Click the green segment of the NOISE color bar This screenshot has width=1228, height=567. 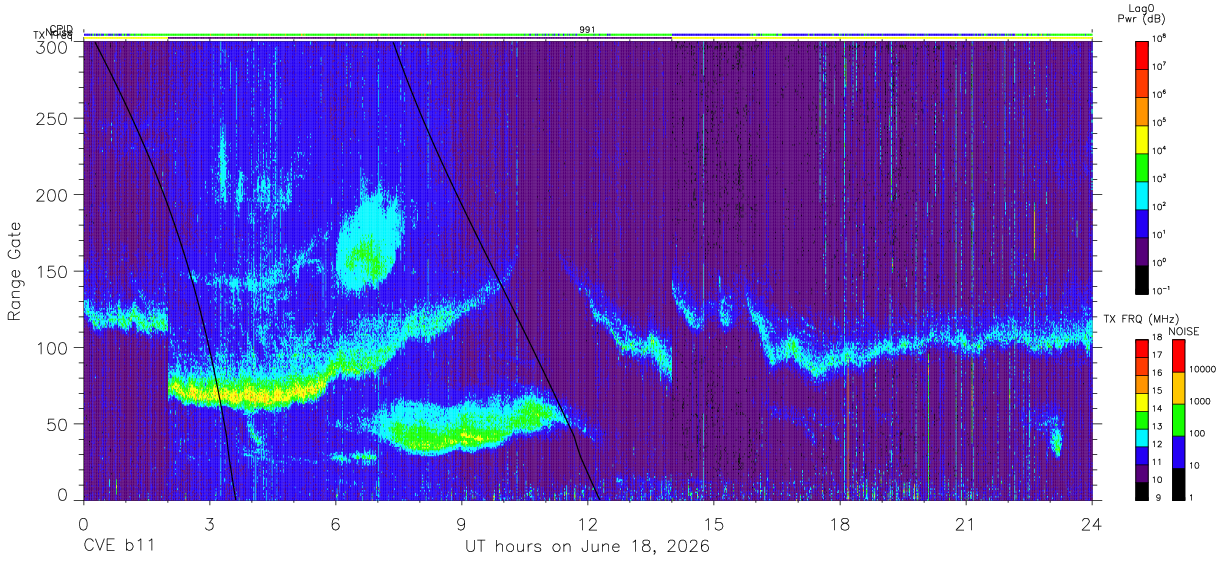click(x=1177, y=420)
